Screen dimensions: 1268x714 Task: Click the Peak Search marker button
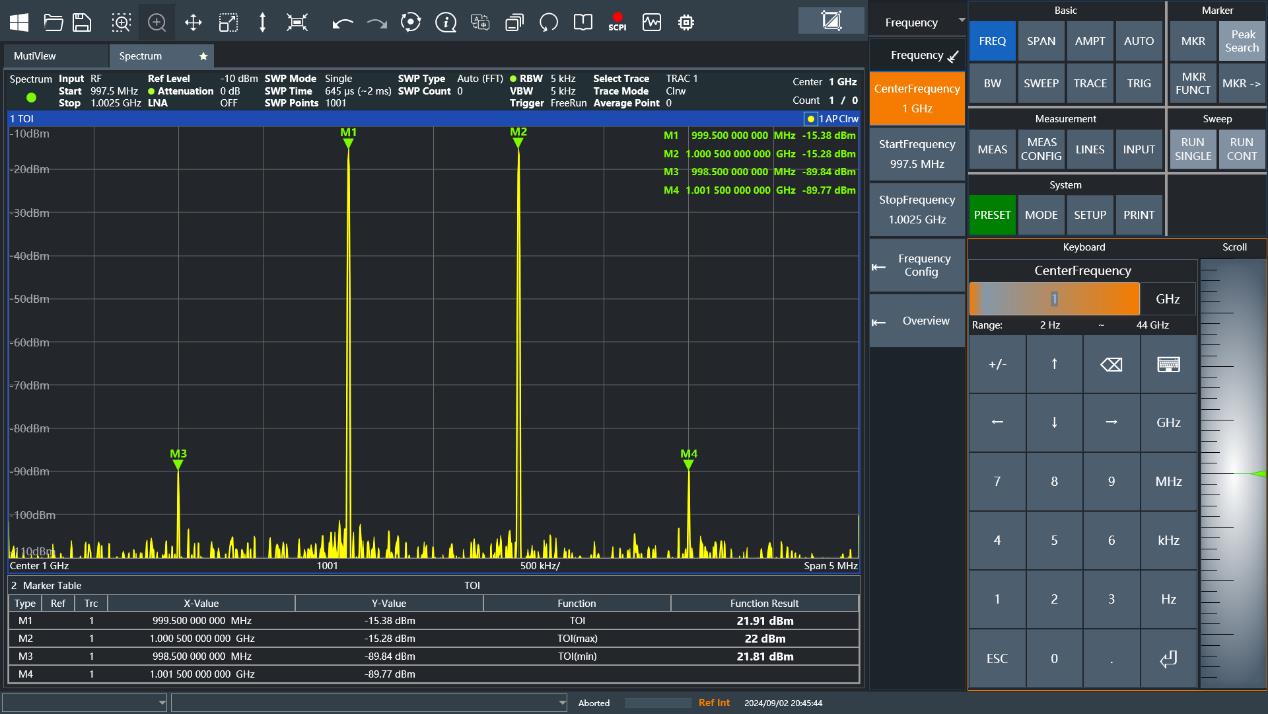(x=1241, y=41)
